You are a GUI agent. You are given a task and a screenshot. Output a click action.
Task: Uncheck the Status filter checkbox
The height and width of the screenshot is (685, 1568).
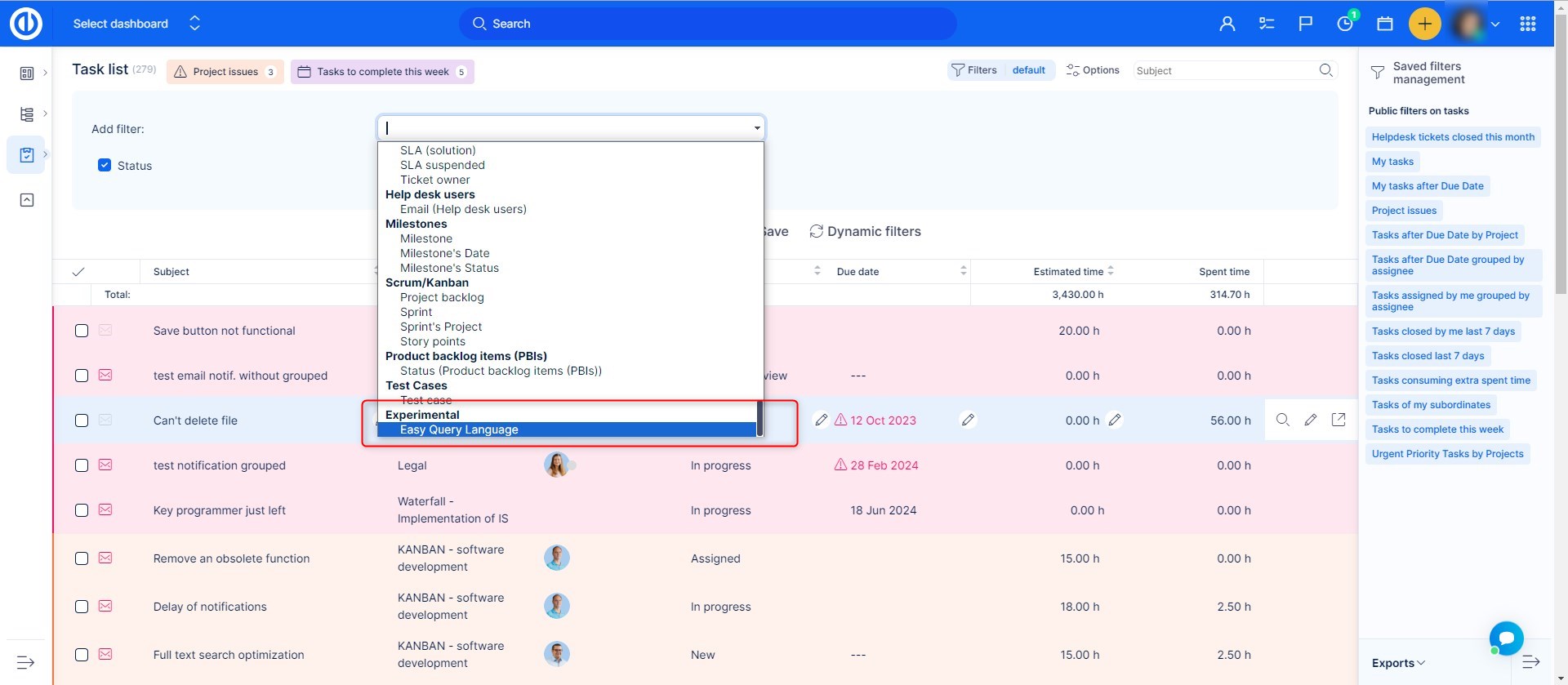[x=105, y=165]
